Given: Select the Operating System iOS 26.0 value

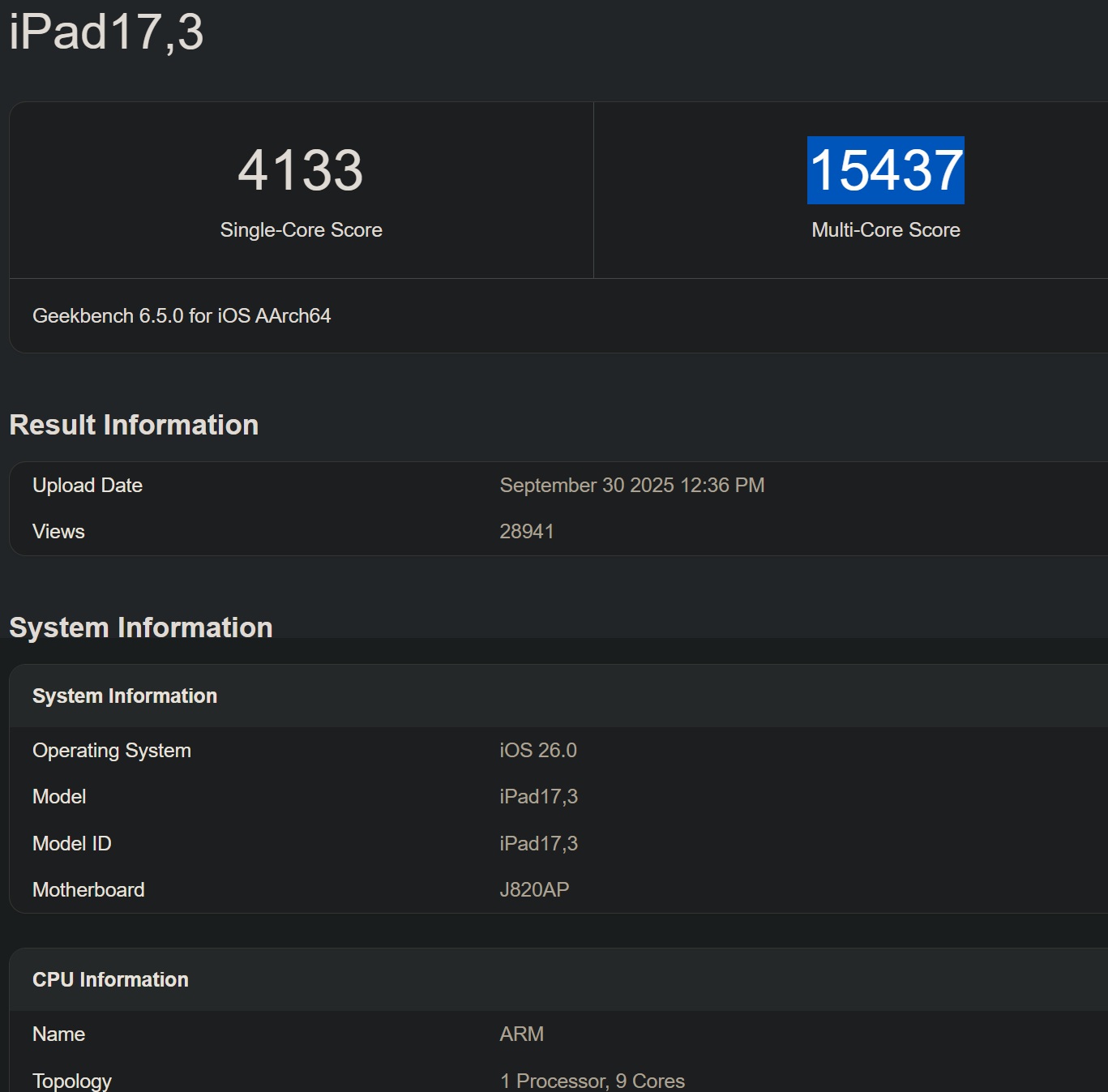Looking at the screenshot, I should 537,750.
